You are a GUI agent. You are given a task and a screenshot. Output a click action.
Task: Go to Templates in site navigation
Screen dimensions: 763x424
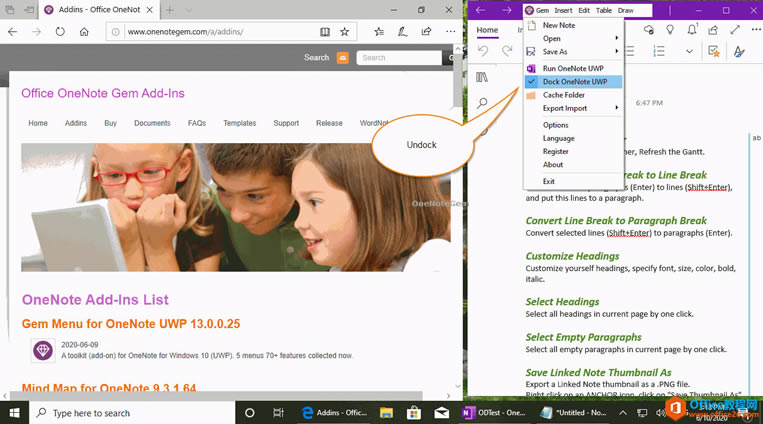click(240, 123)
